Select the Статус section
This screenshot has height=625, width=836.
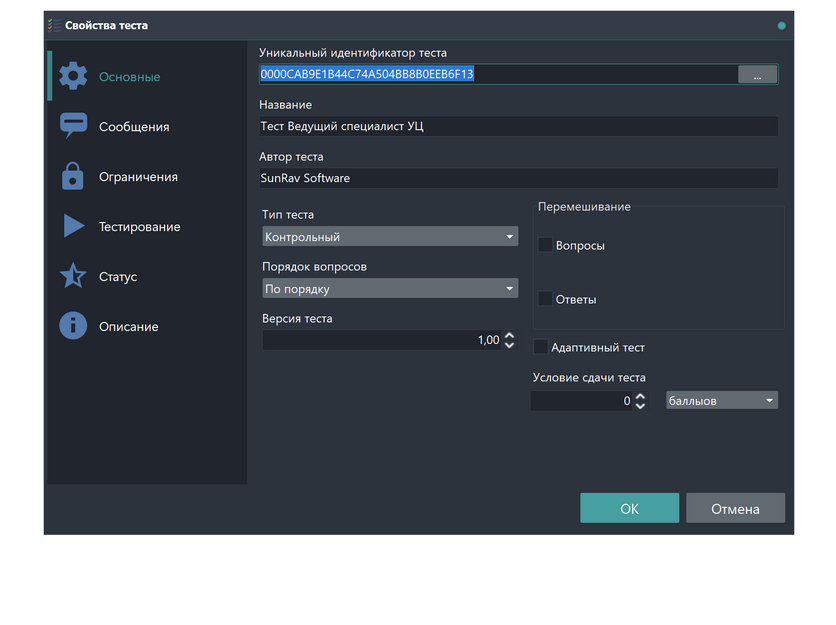click(x=147, y=276)
